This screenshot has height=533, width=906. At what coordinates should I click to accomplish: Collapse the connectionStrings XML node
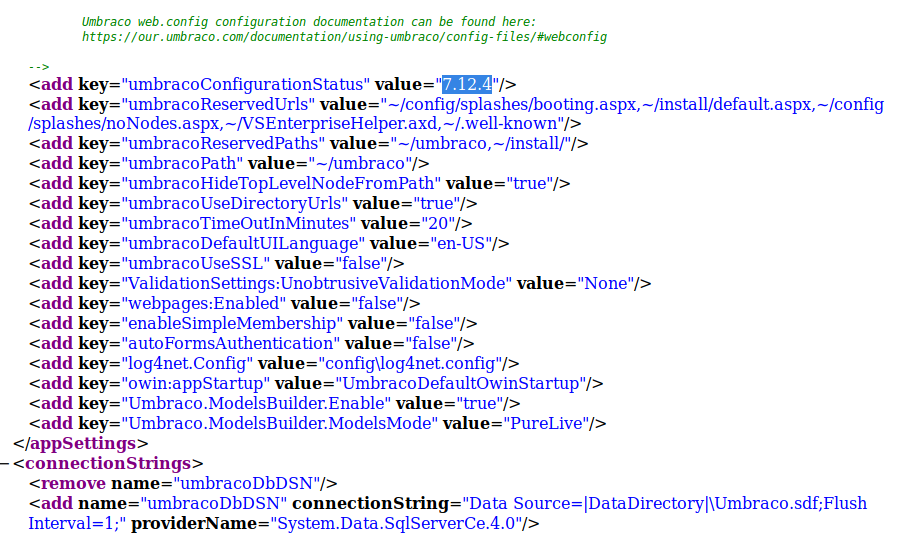pyautogui.click(x=6, y=464)
